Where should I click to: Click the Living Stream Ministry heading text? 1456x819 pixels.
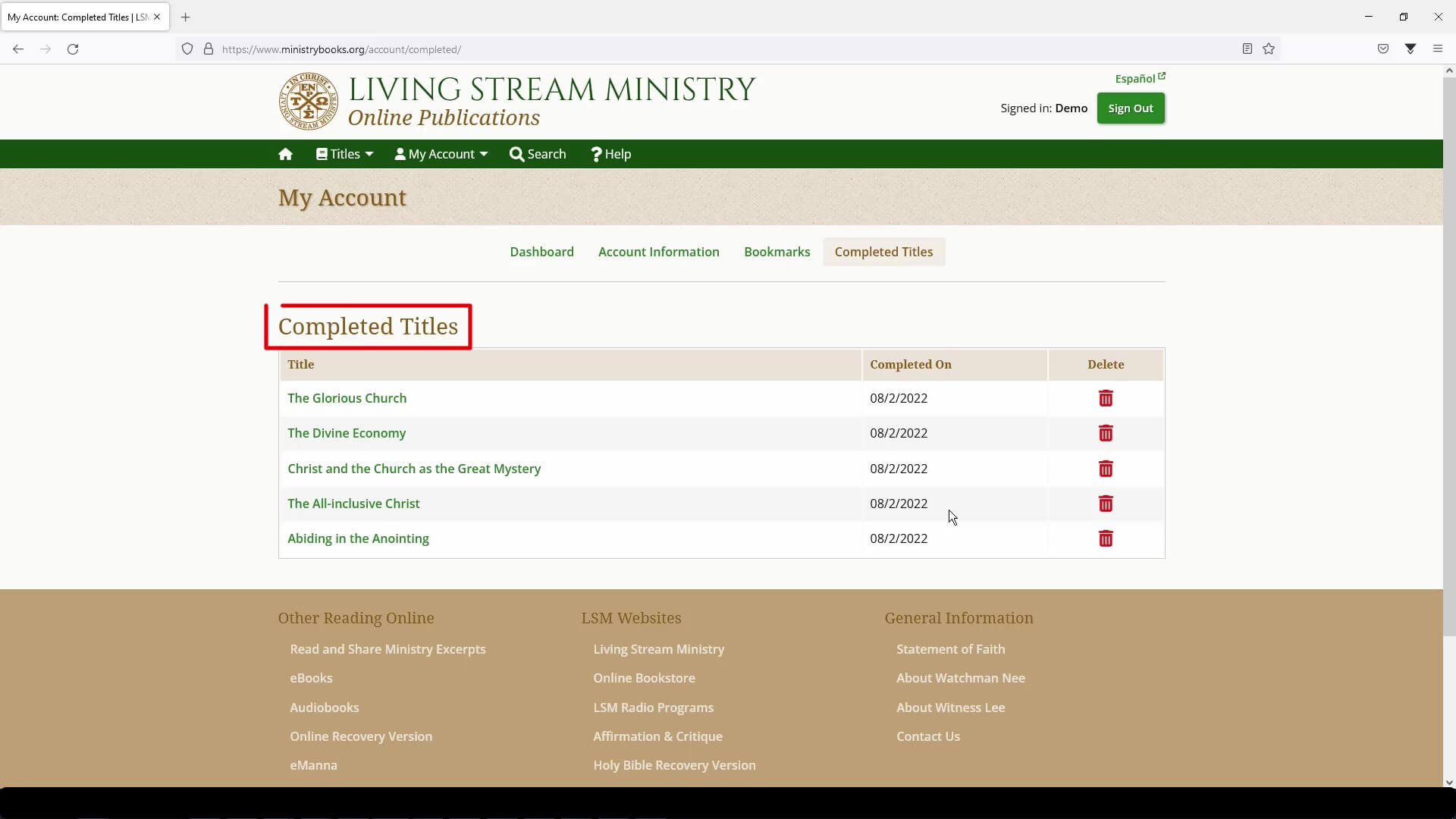[x=551, y=89]
